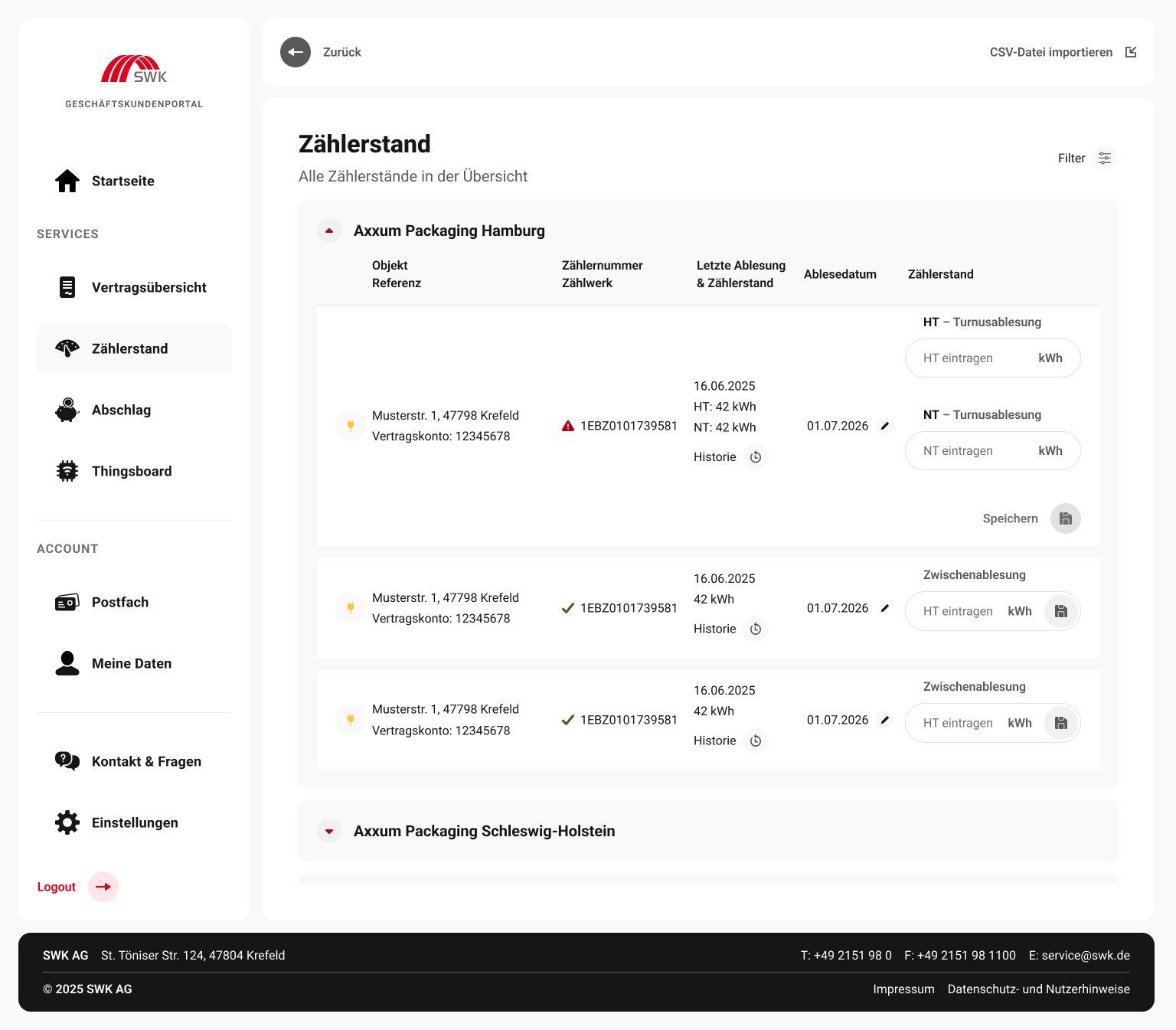Image resolution: width=1176 pixels, height=1030 pixels.
Task: Collapse the Axxum Packaging Hamburg section
Action: [x=329, y=231]
